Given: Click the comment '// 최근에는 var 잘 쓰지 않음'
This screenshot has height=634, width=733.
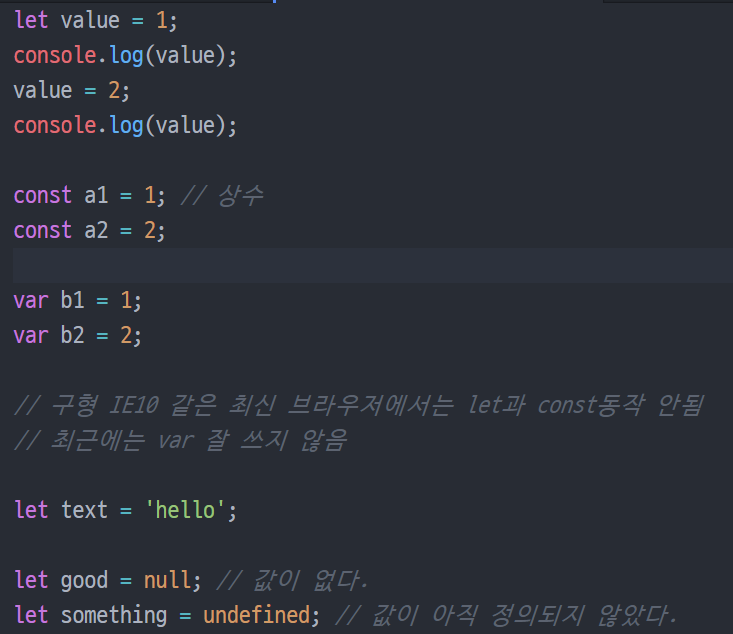Looking at the screenshot, I should pyautogui.click(x=180, y=440).
